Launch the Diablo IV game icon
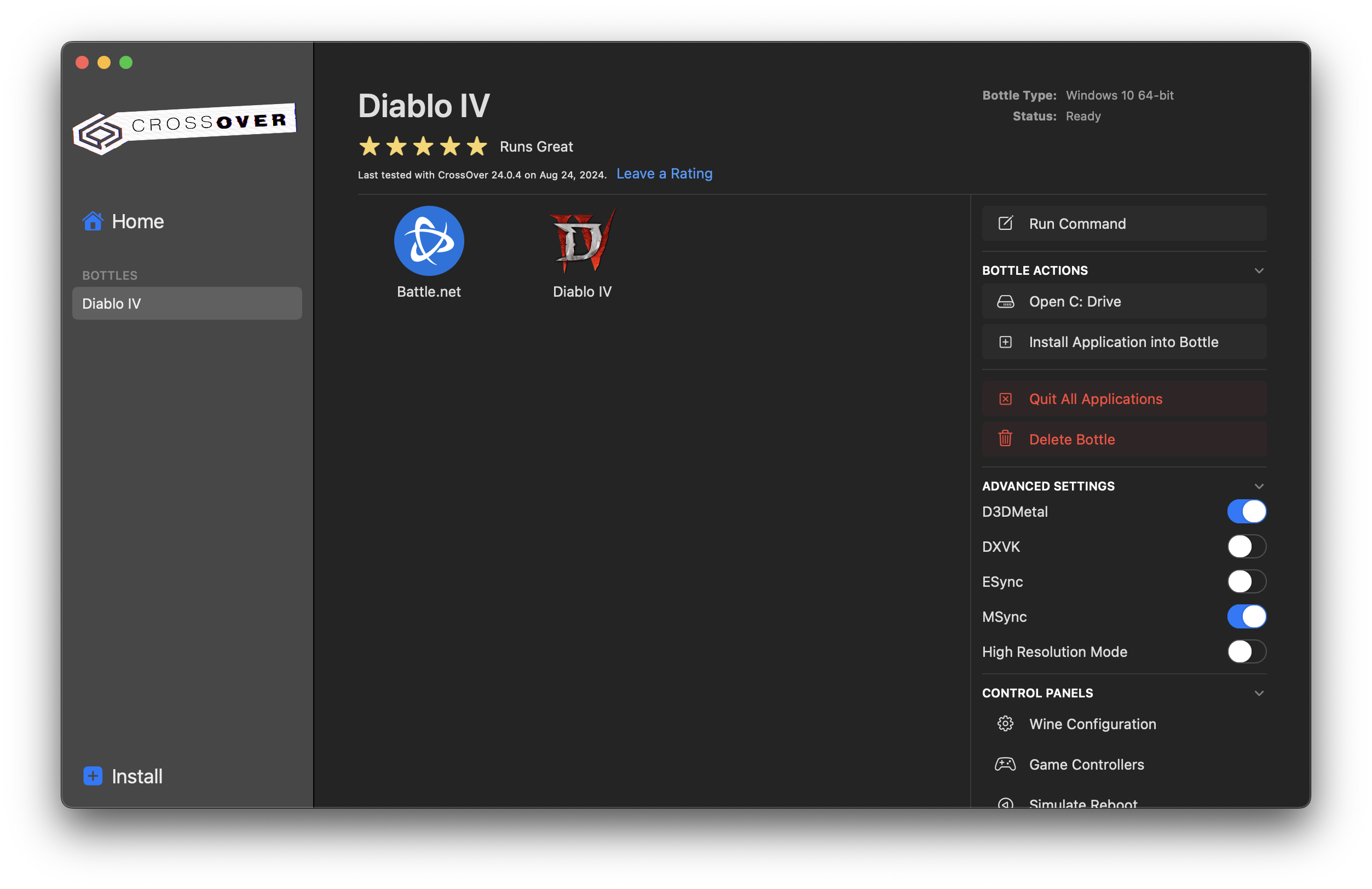This screenshot has width=1372, height=889. pos(582,240)
